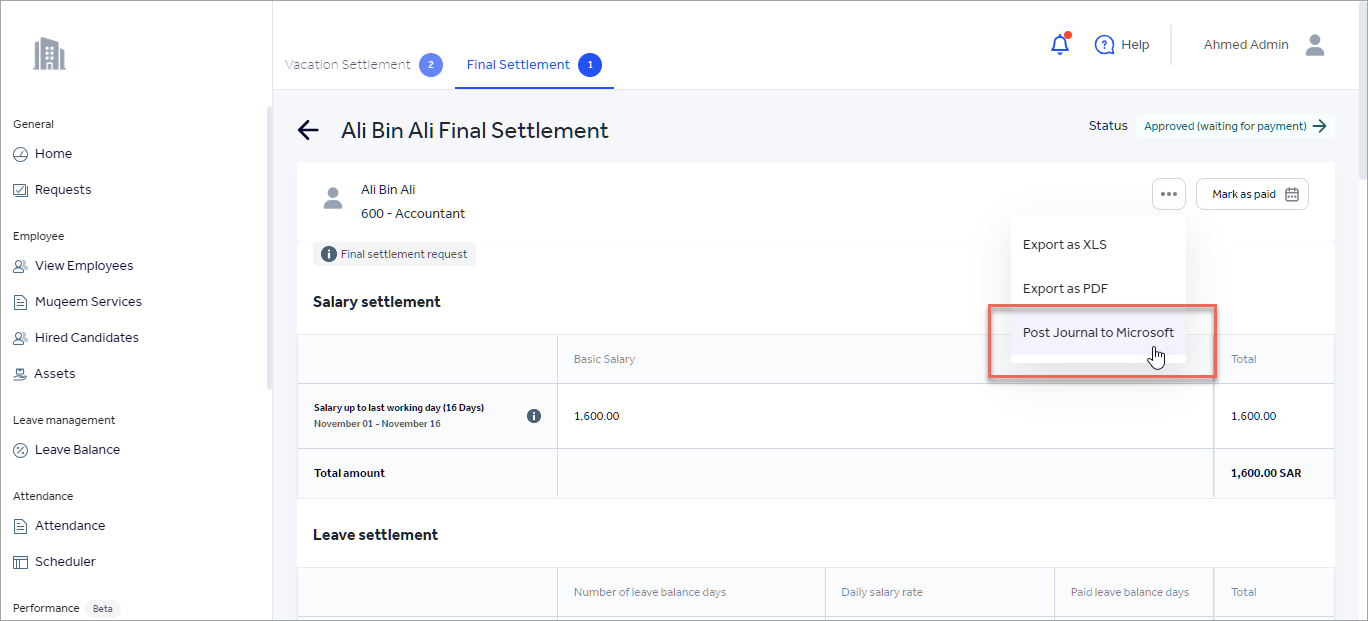The height and width of the screenshot is (621, 1368).
Task: Open the three-dots more options menu
Action: 1168,194
